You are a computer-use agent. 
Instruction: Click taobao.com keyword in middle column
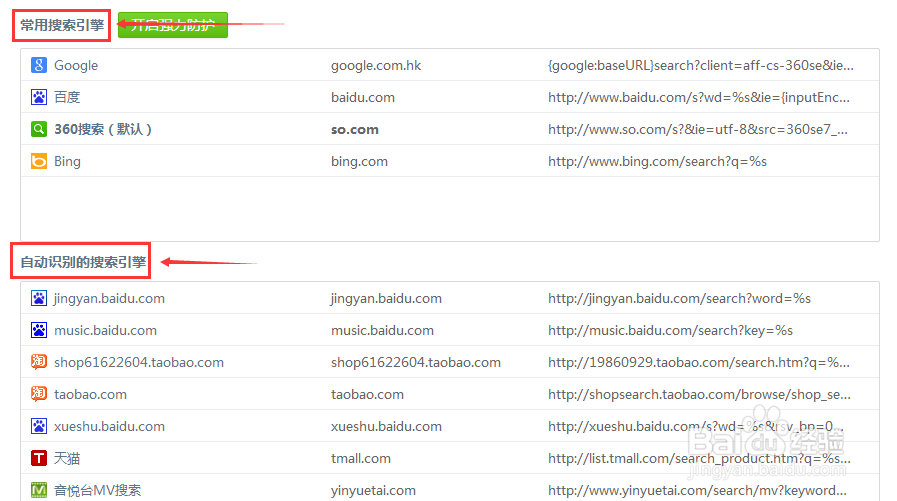(x=367, y=395)
